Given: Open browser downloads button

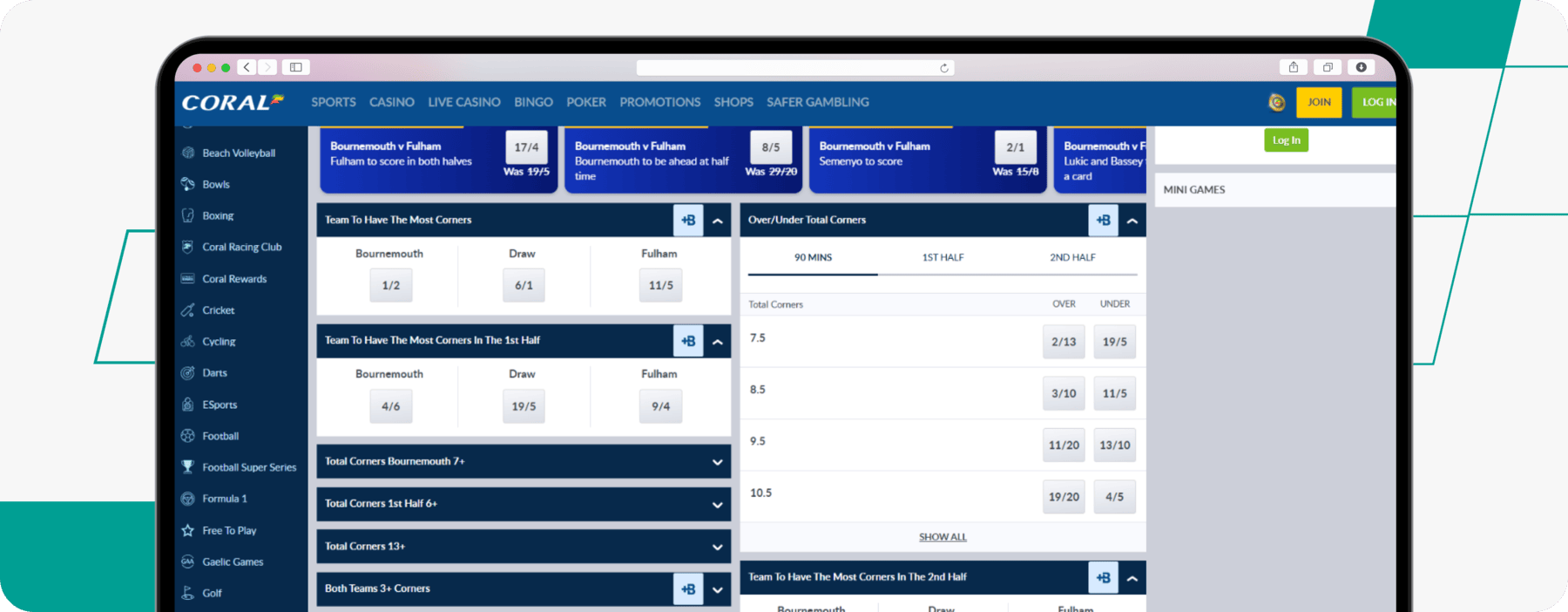Looking at the screenshot, I should (1361, 67).
